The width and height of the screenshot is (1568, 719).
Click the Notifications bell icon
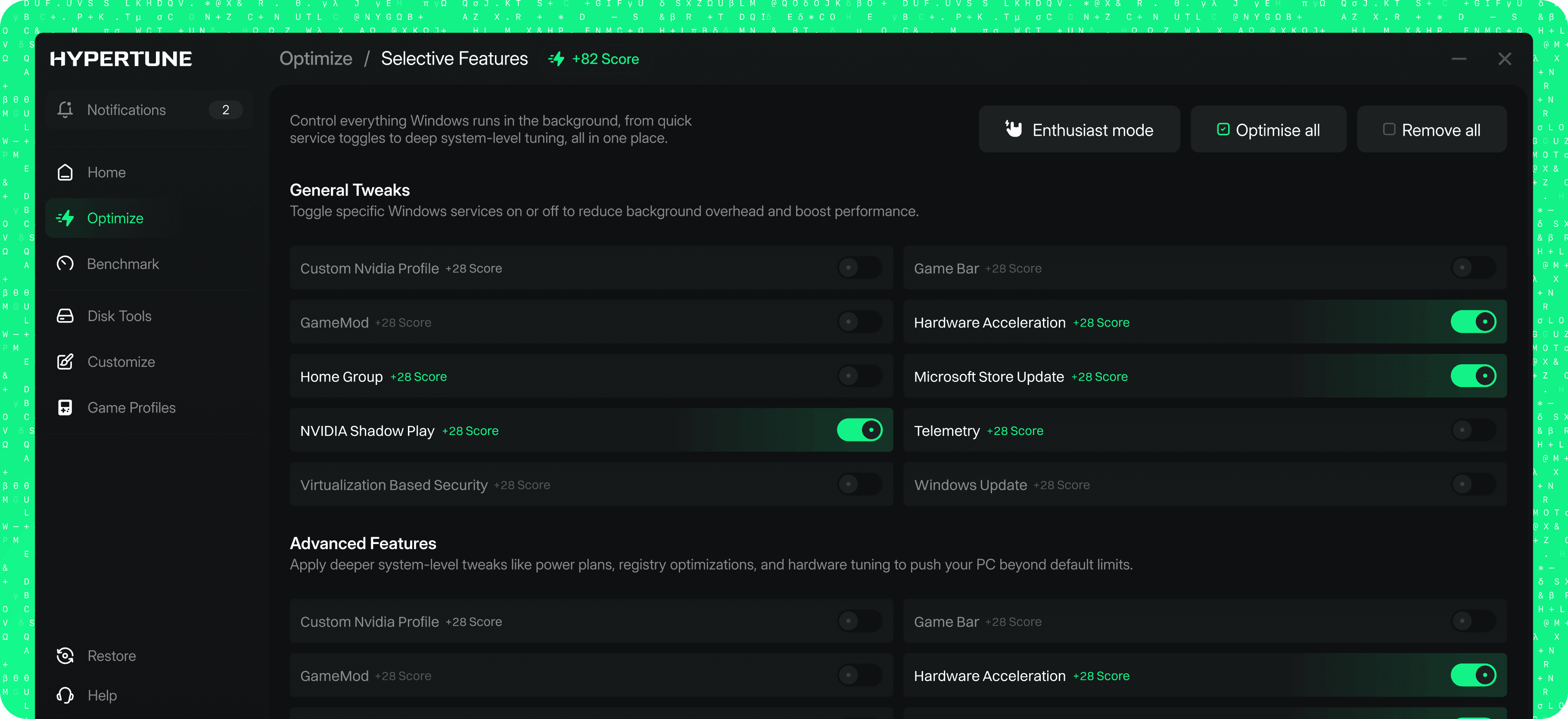tap(65, 109)
